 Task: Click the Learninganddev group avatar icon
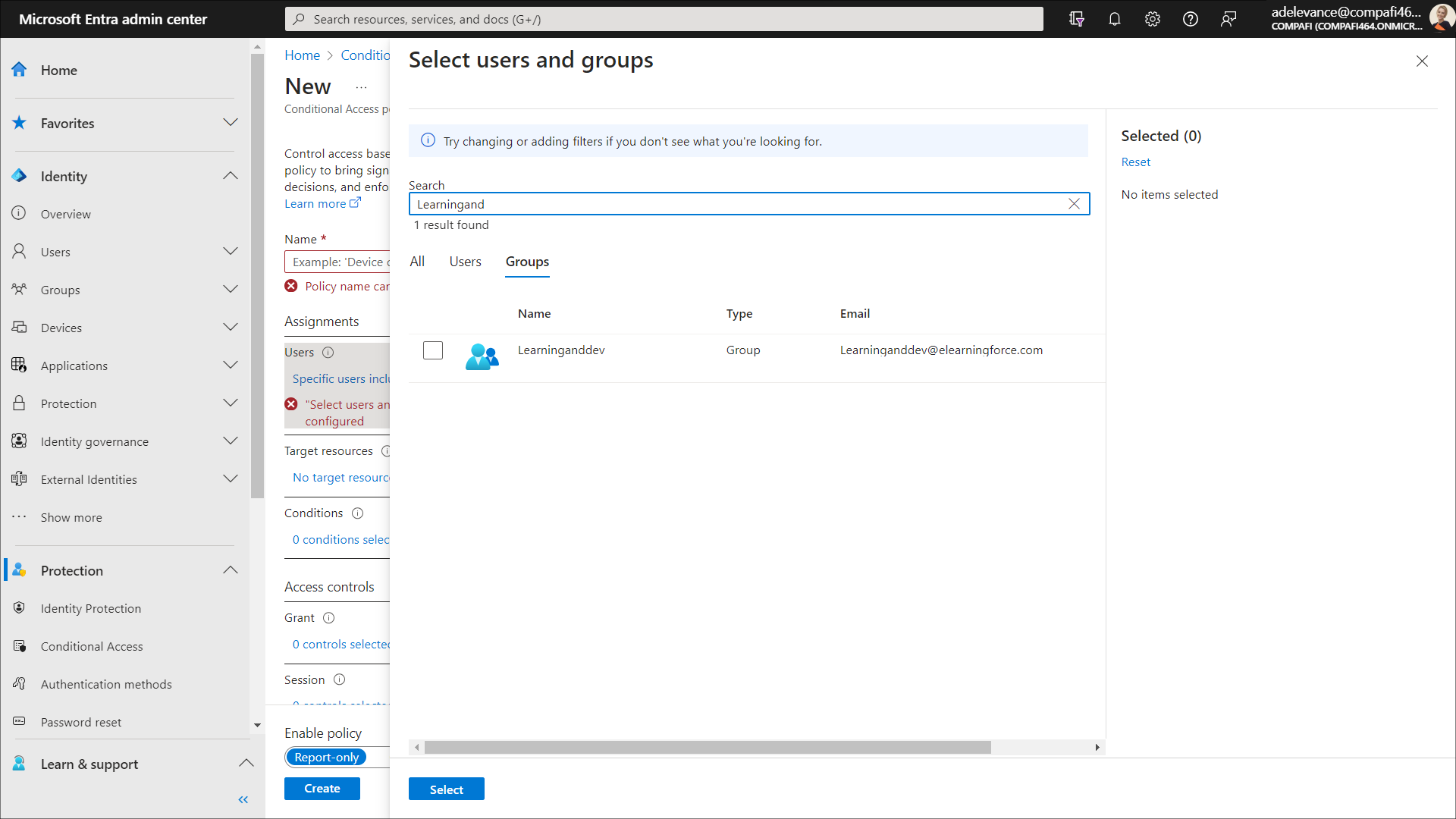point(482,356)
